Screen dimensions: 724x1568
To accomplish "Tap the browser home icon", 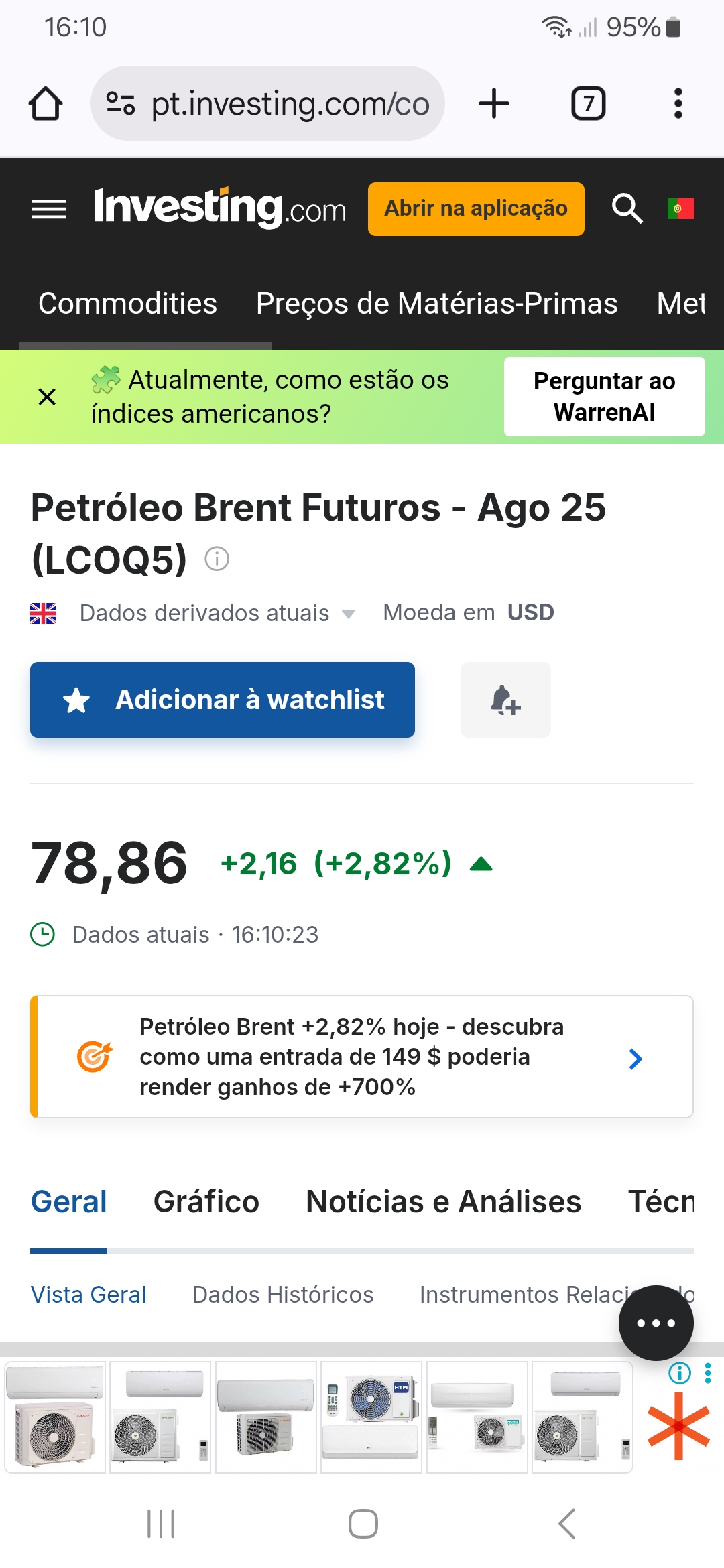I will coord(46,104).
